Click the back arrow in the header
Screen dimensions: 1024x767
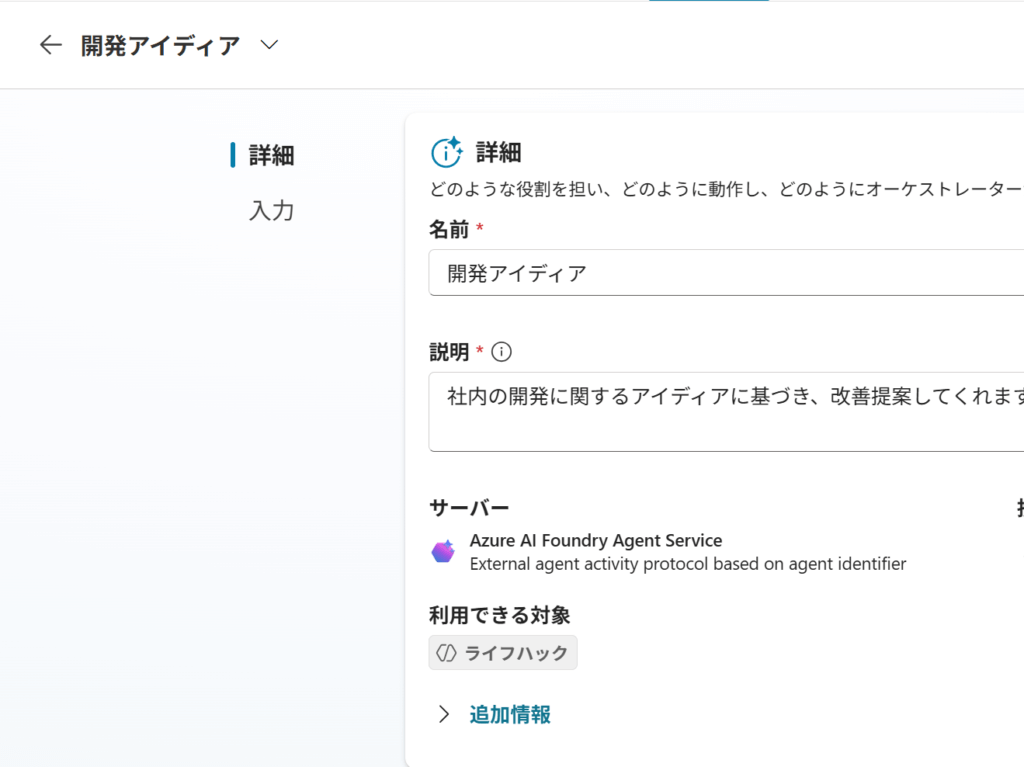tap(50, 45)
